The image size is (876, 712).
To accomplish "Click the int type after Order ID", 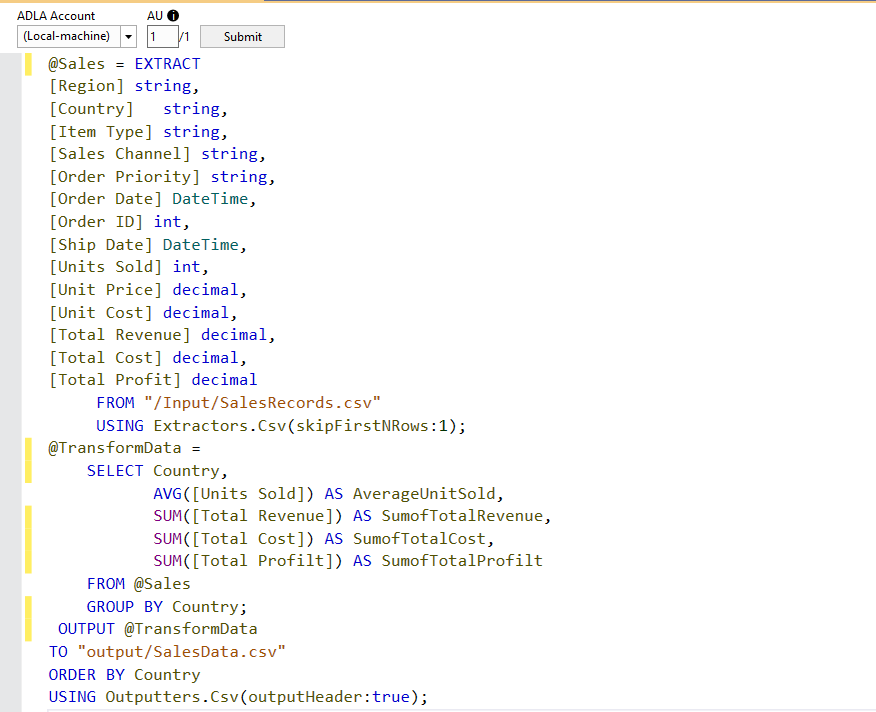I will (x=168, y=222).
